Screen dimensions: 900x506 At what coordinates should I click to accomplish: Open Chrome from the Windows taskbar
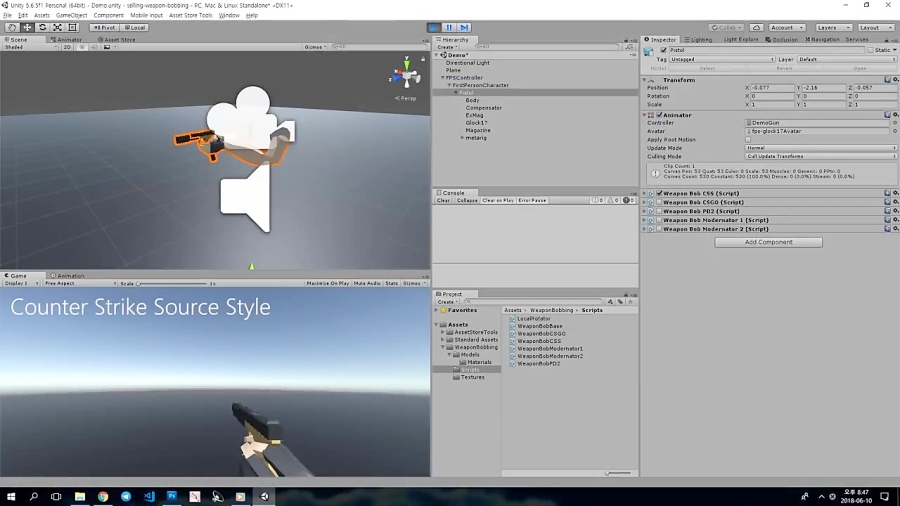(x=102, y=496)
